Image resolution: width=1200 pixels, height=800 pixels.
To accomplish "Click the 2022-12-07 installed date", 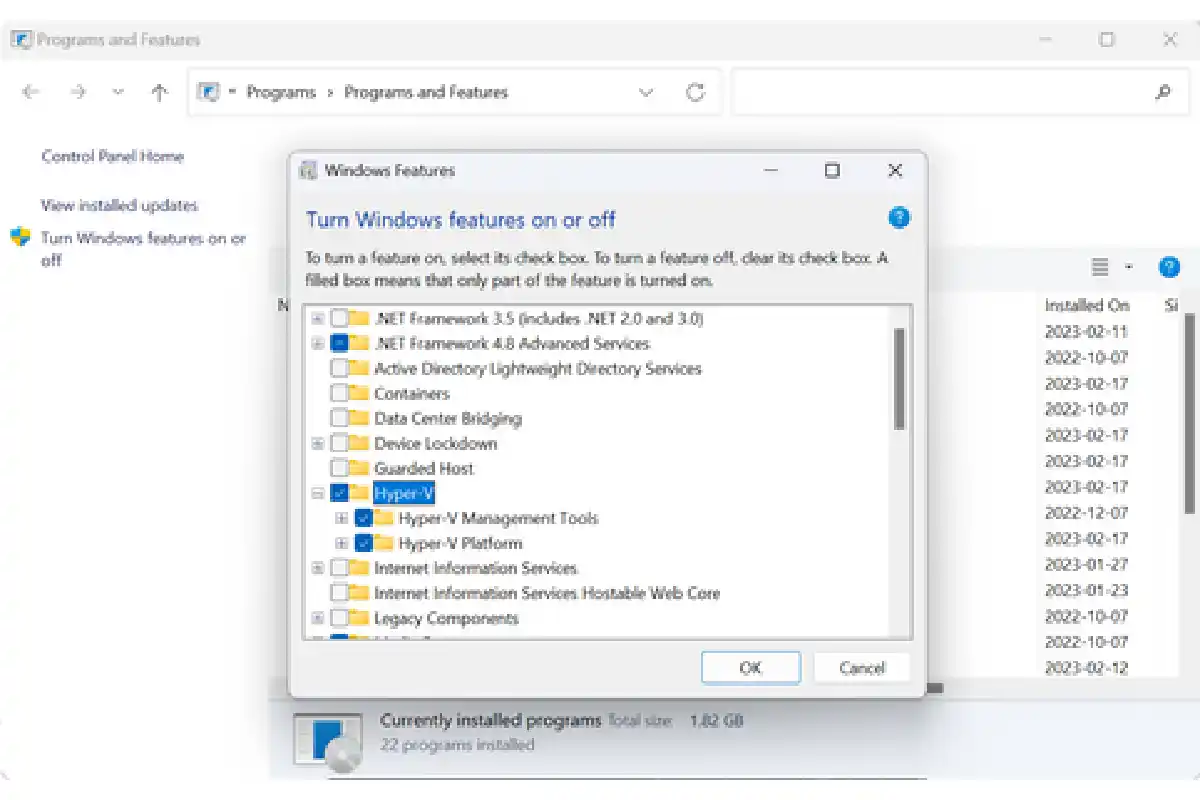I will (1087, 512).
